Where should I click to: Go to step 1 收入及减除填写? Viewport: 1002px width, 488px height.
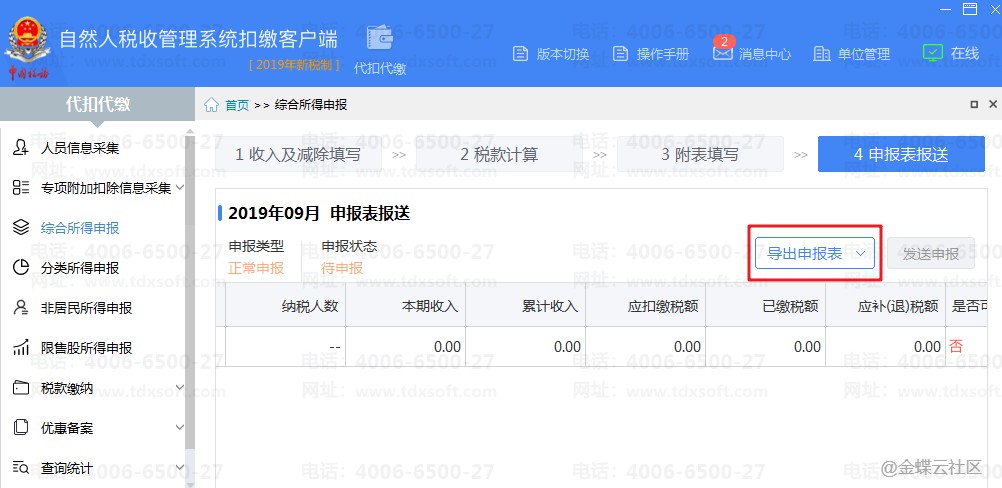coord(297,155)
